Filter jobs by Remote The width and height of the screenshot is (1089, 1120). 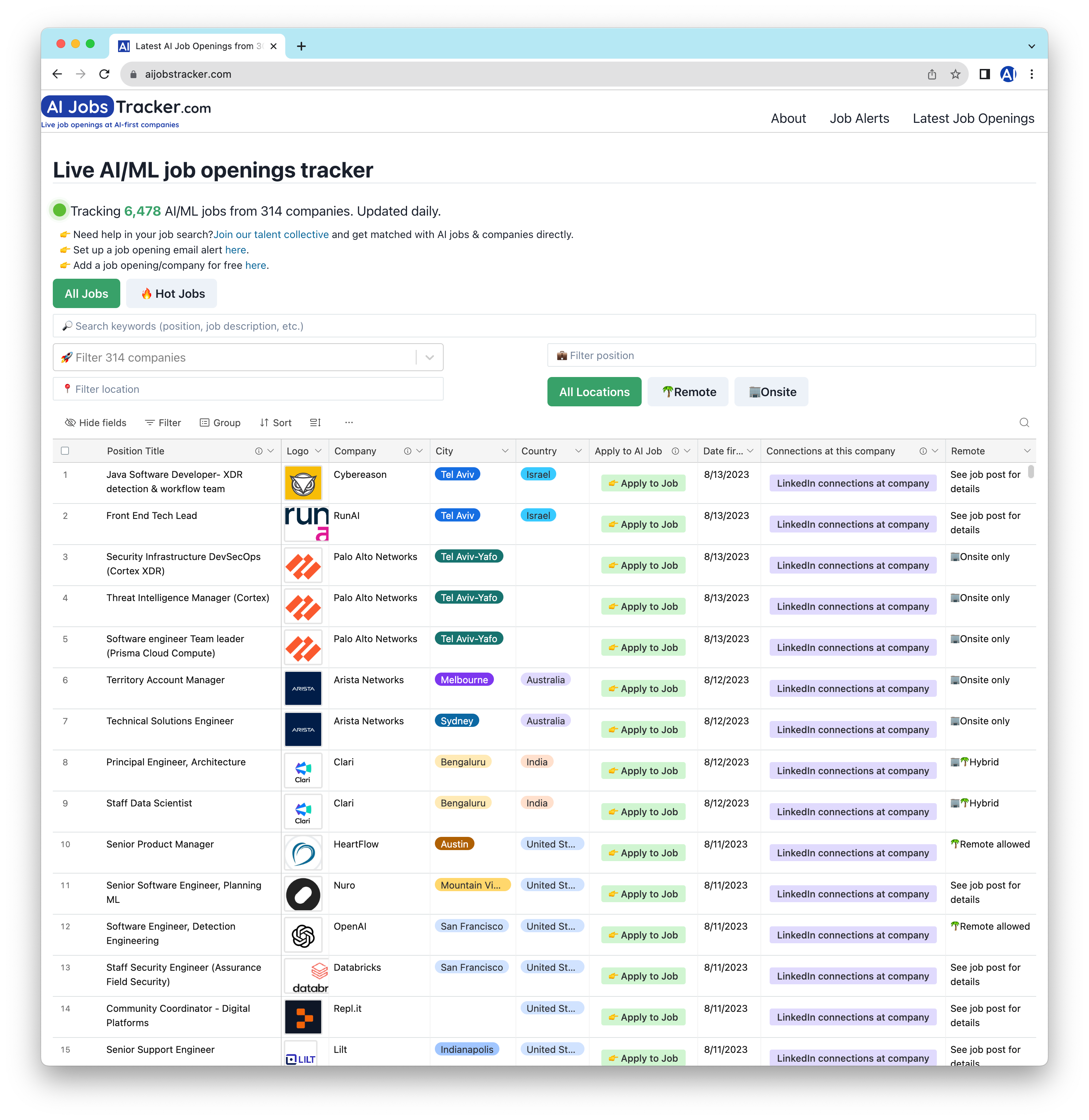(x=688, y=392)
